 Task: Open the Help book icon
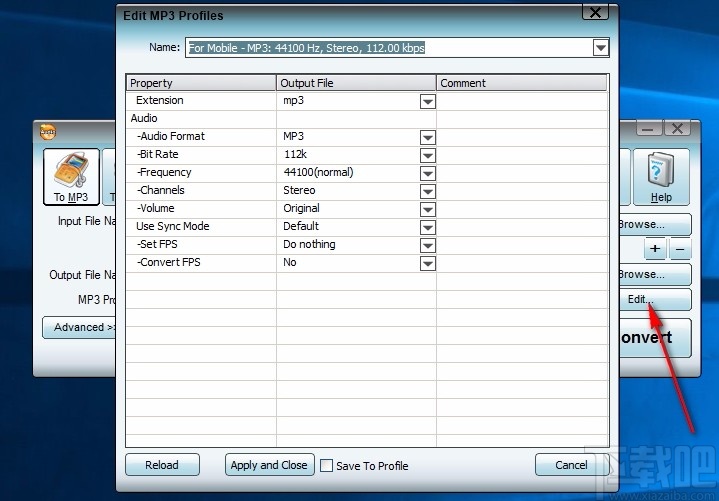coord(661,176)
